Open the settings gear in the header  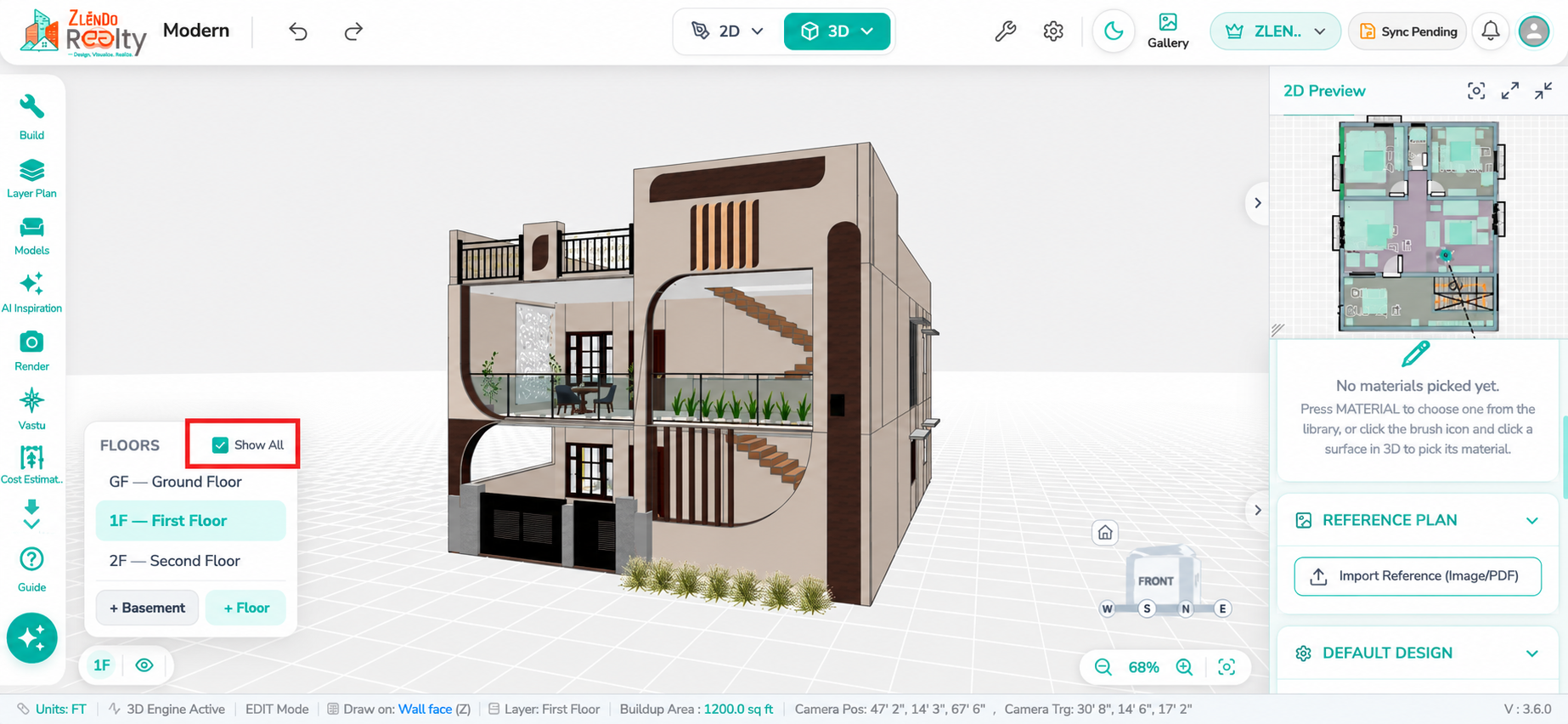1053,31
